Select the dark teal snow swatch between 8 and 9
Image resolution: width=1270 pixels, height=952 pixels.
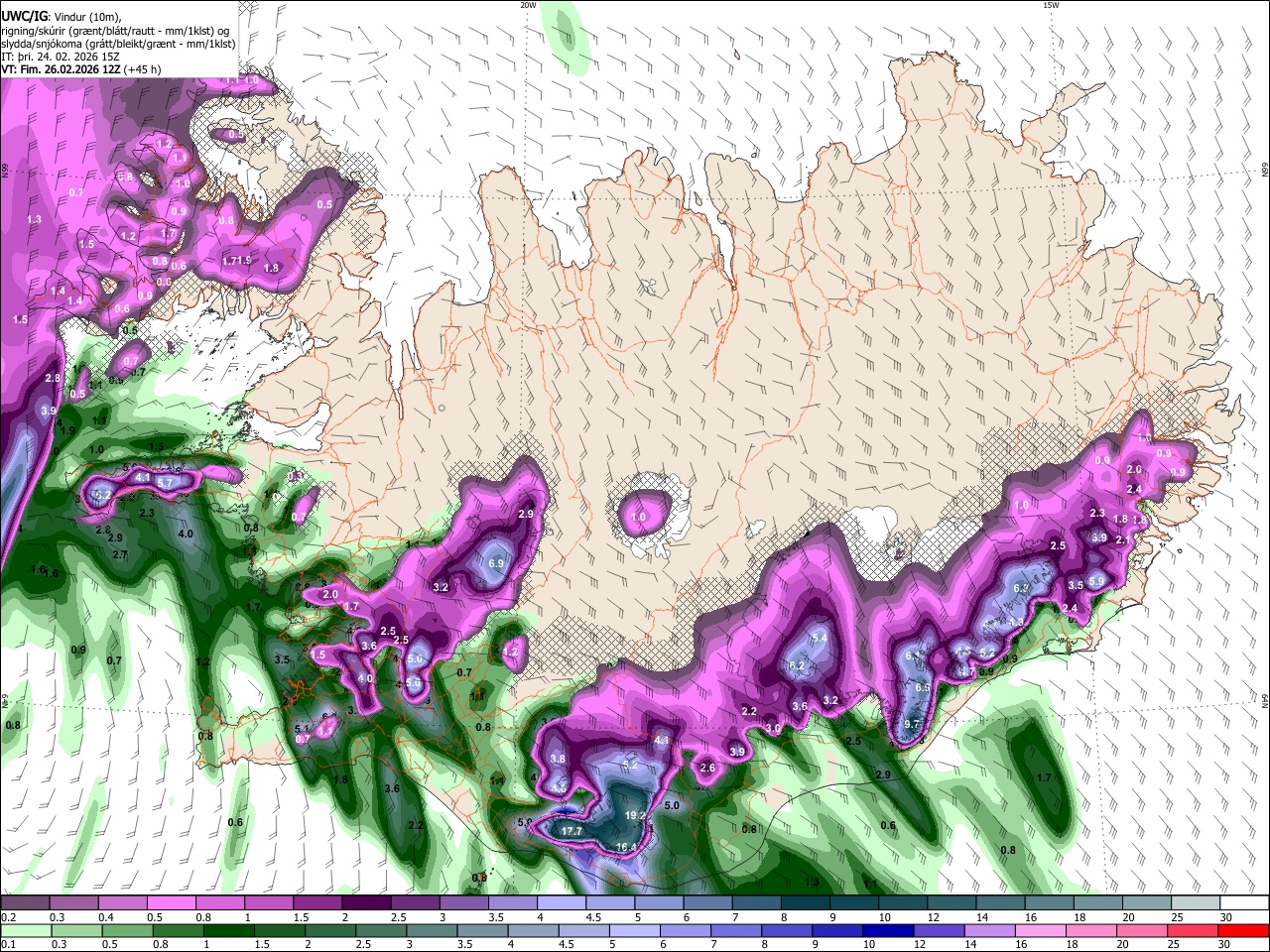(x=806, y=903)
